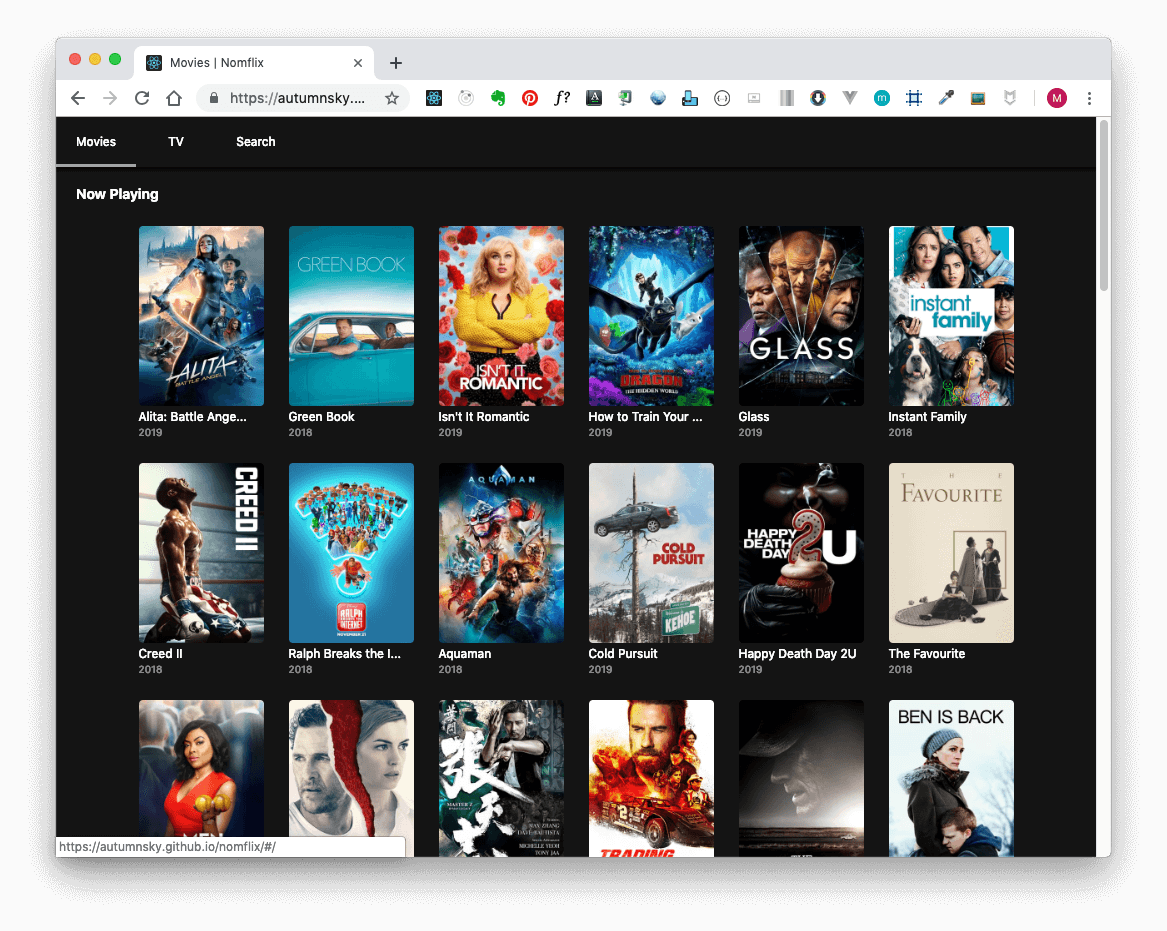Click the 'Glass' title text
The height and width of the screenshot is (931, 1167).
[754, 417]
